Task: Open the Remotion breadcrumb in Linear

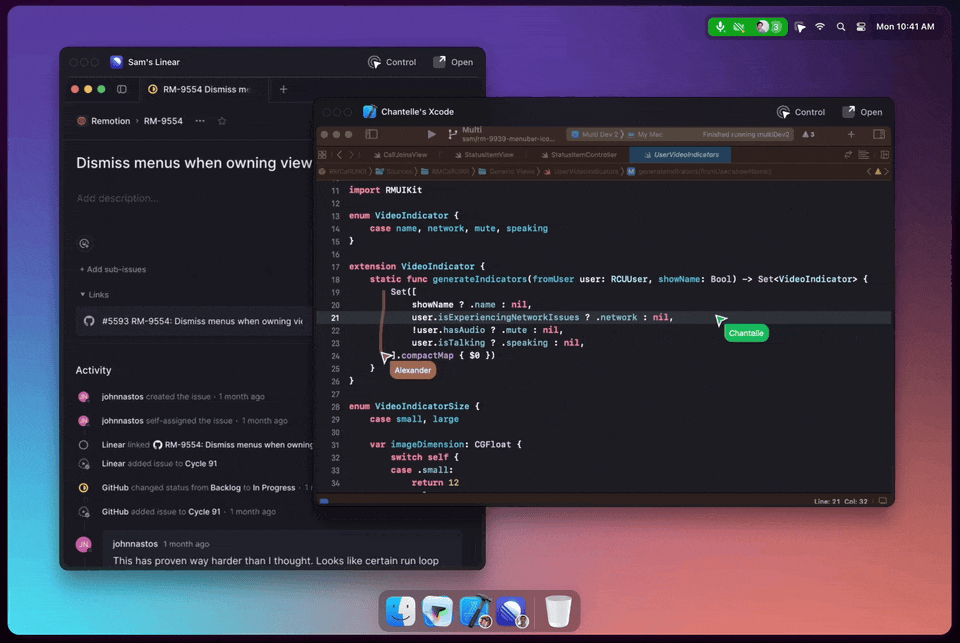Action: pos(104,121)
